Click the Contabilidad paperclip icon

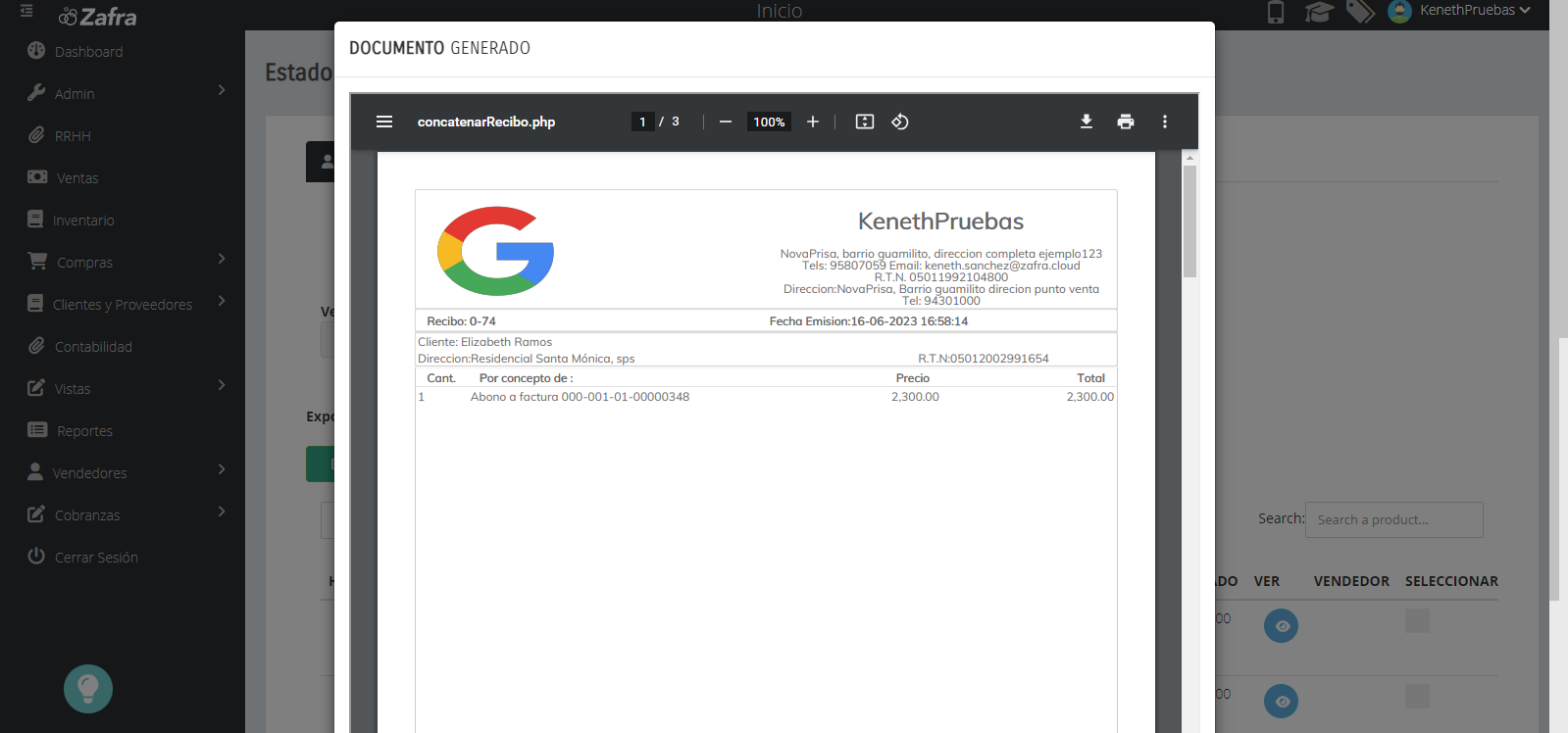coord(36,346)
